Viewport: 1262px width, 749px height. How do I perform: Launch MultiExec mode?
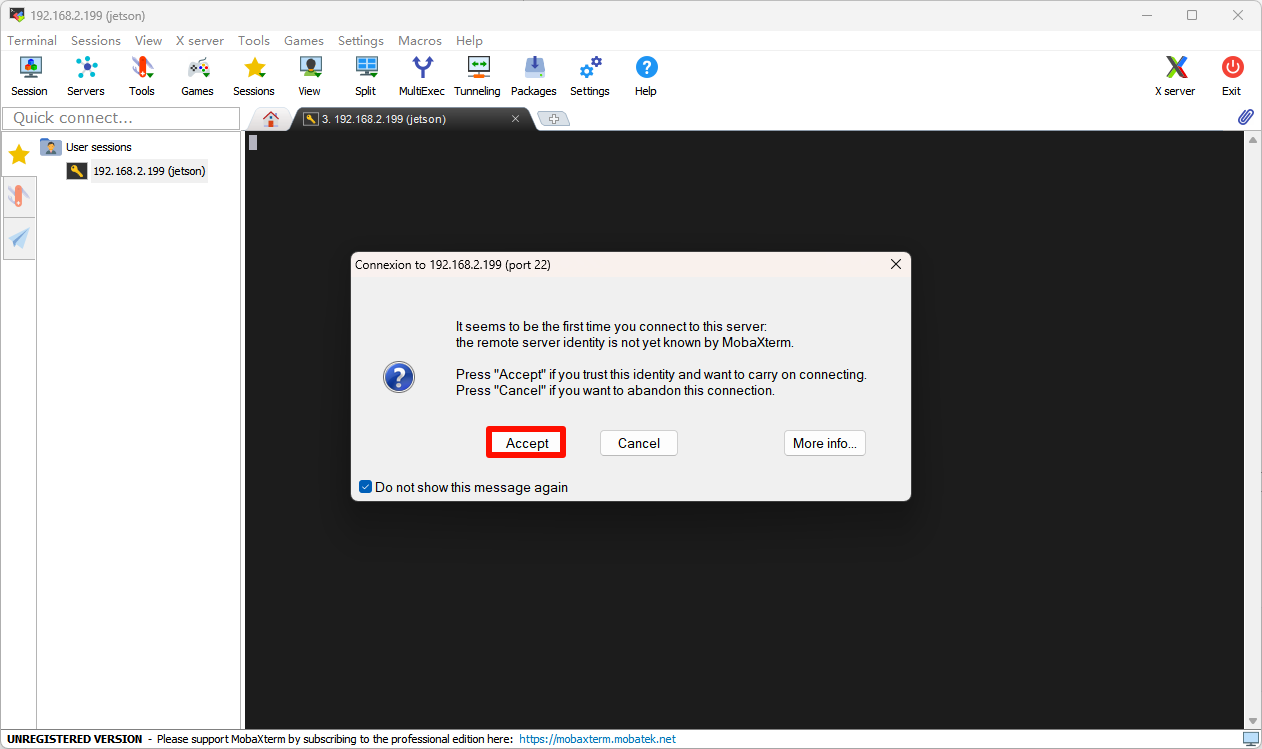coord(423,76)
